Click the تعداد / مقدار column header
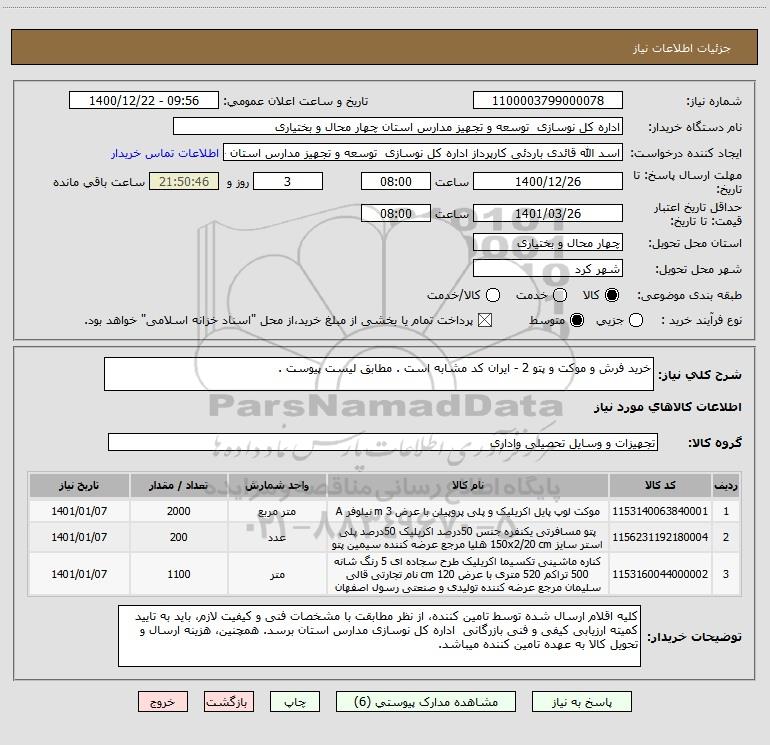Viewport: 770px width, 745px height. pyautogui.click(x=179, y=485)
